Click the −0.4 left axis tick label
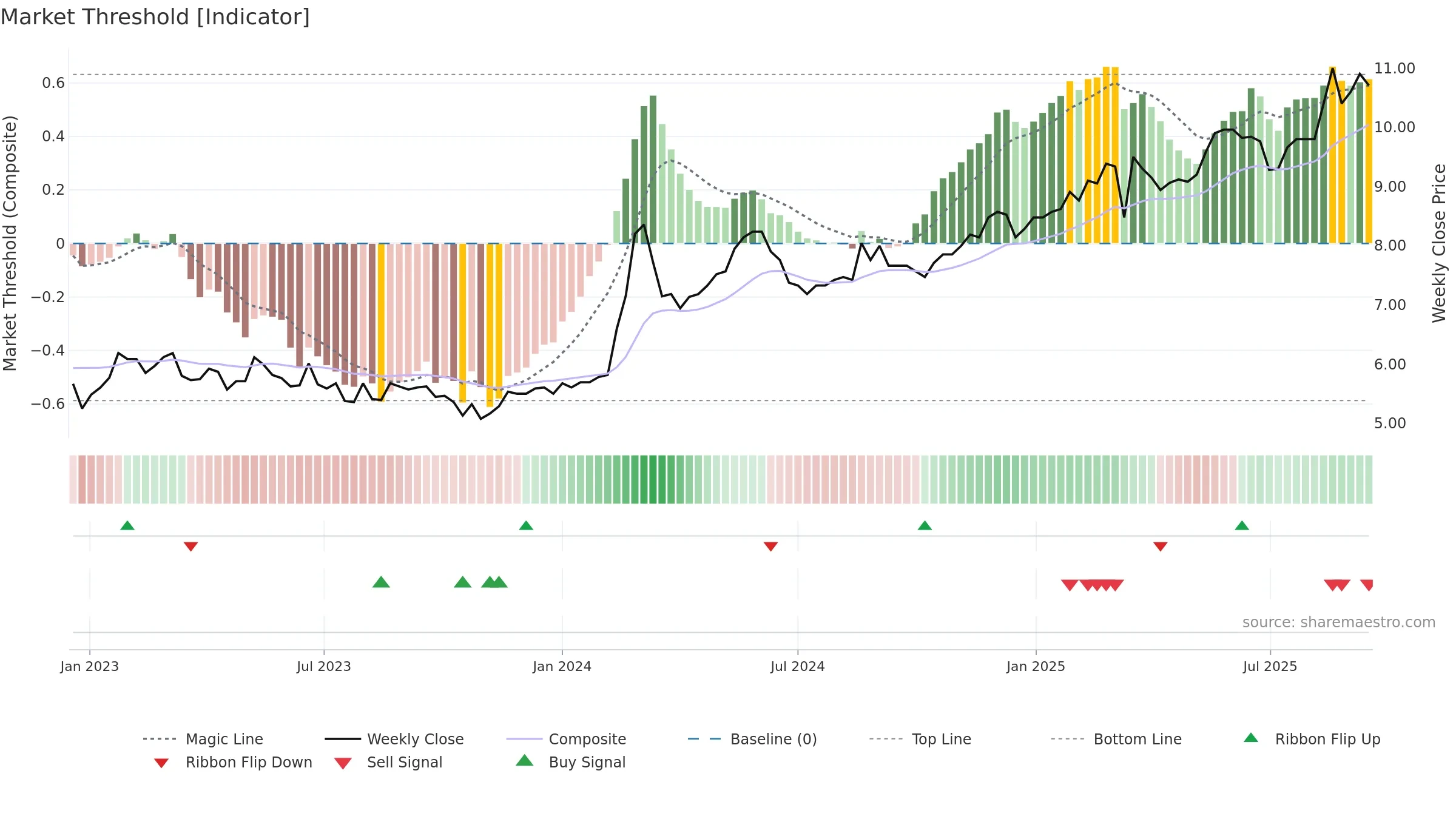 coord(48,350)
